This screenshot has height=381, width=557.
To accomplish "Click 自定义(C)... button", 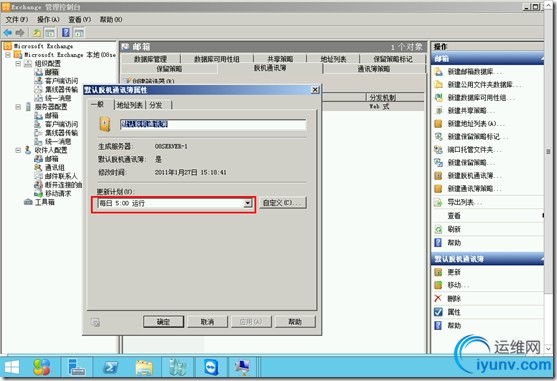I will [282, 203].
